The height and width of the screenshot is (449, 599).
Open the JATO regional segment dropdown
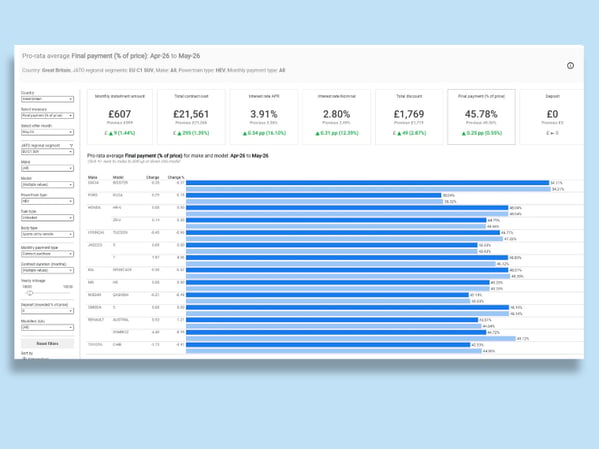coord(47,152)
